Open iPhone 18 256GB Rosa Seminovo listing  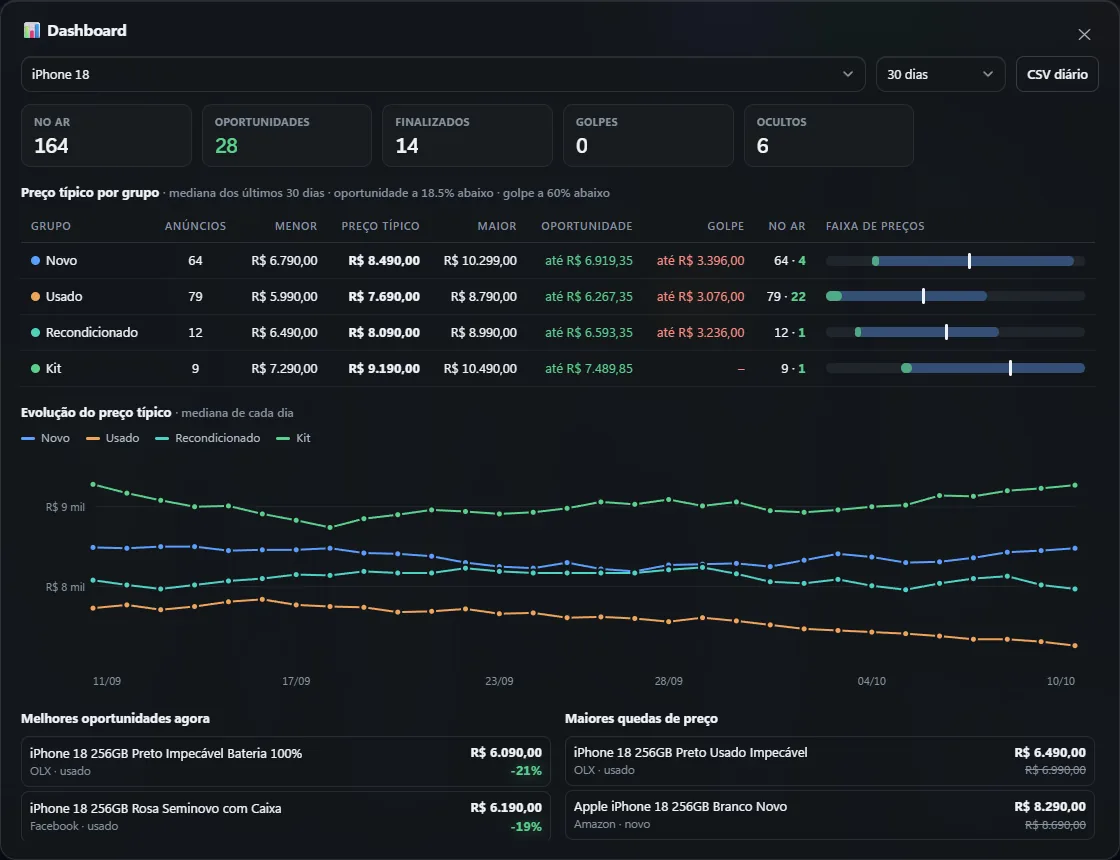click(286, 816)
